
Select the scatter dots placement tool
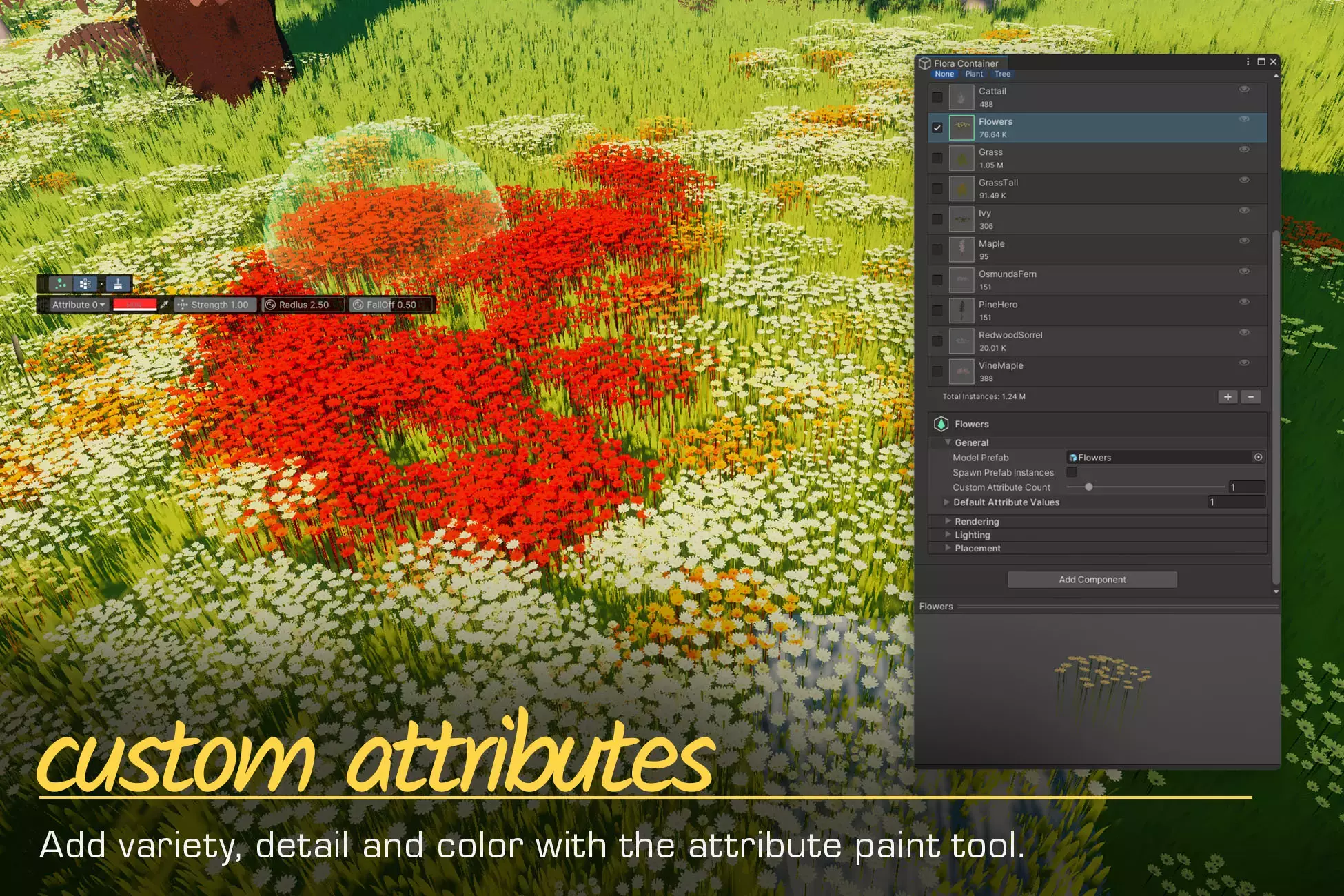click(61, 284)
